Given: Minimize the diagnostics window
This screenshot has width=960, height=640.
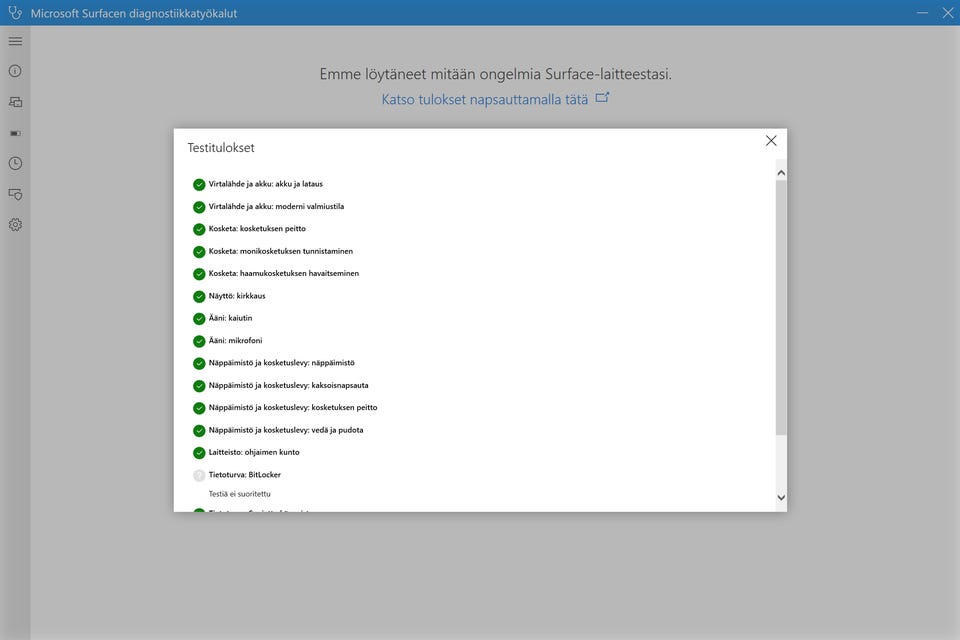Looking at the screenshot, I should click(x=922, y=13).
